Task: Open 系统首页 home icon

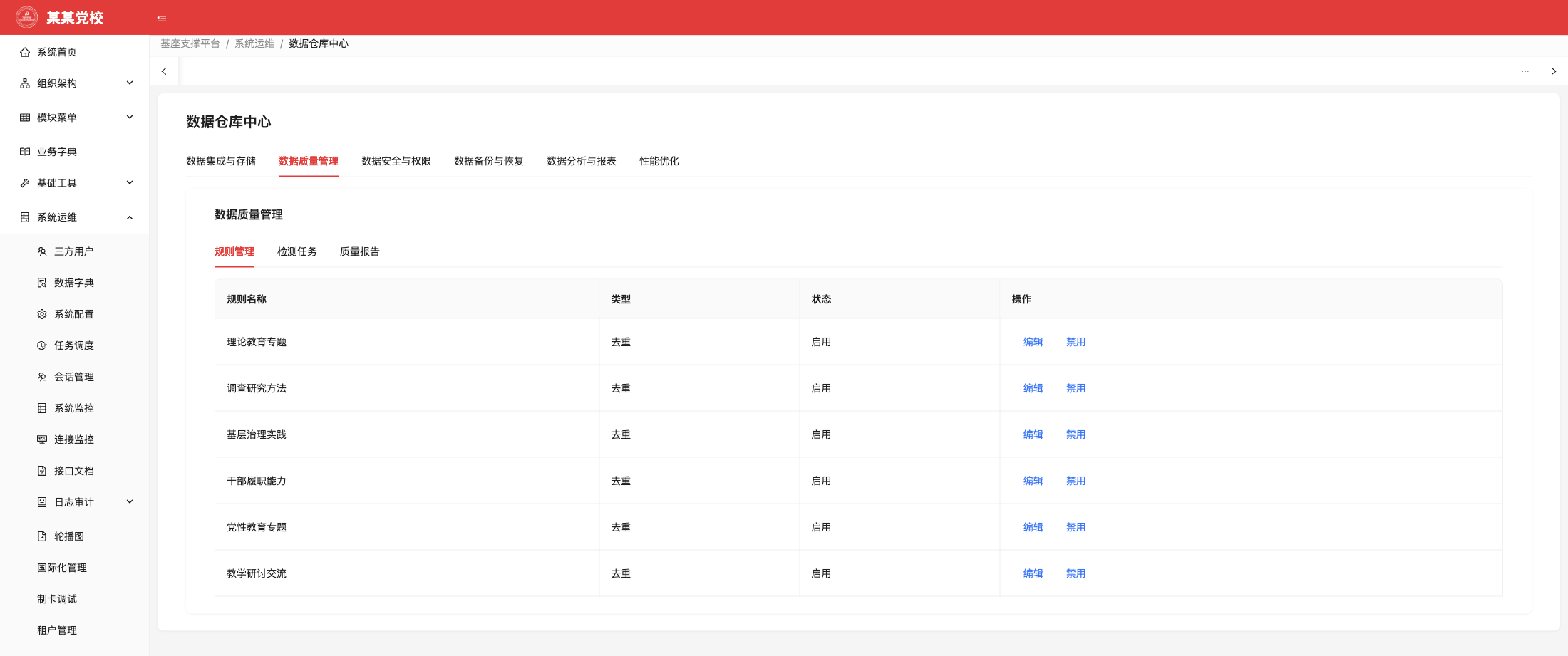Action: [x=25, y=52]
